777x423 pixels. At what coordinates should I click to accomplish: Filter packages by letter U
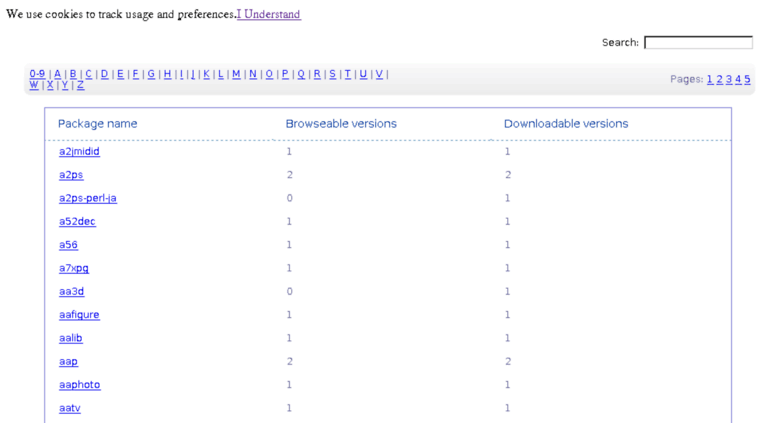point(363,74)
